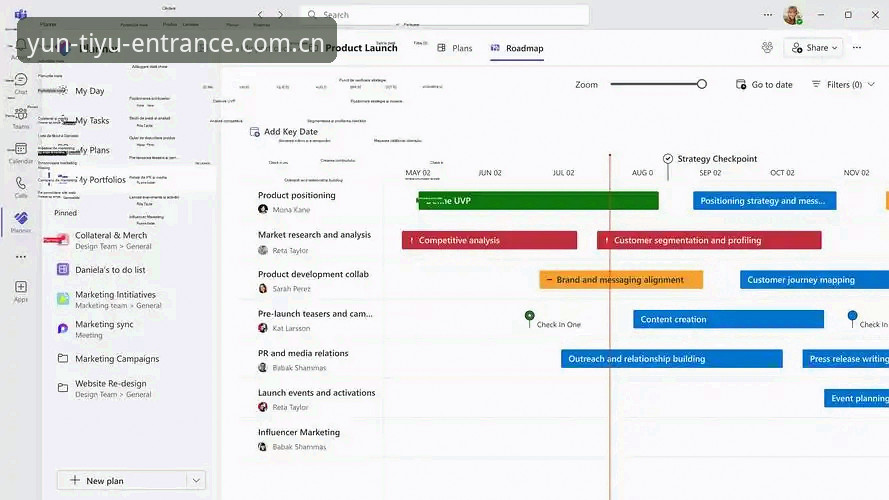This screenshot has height=500, width=889.
Task: Open Chat in the Teams sidebar
Action: pos(21,83)
